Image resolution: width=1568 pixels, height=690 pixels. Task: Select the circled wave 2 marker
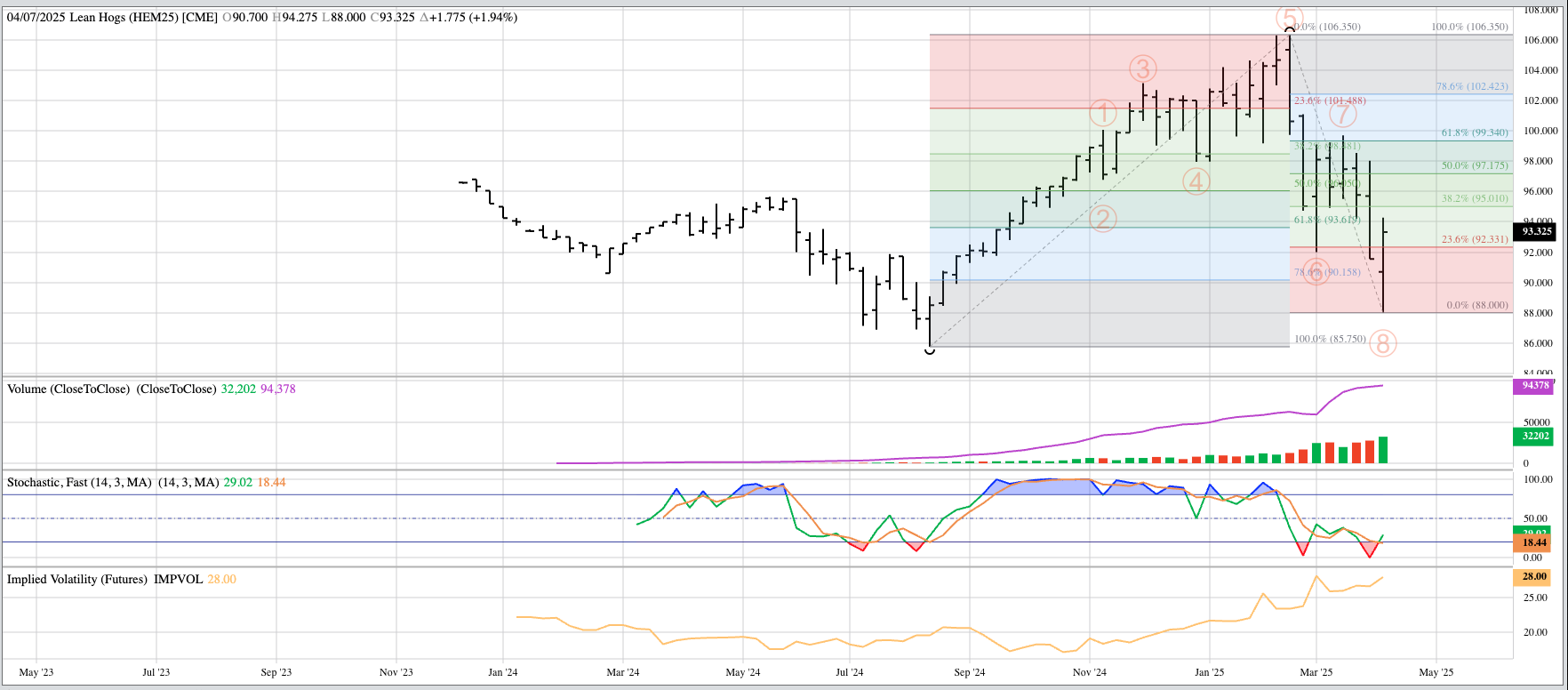[x=1102, y=219]
